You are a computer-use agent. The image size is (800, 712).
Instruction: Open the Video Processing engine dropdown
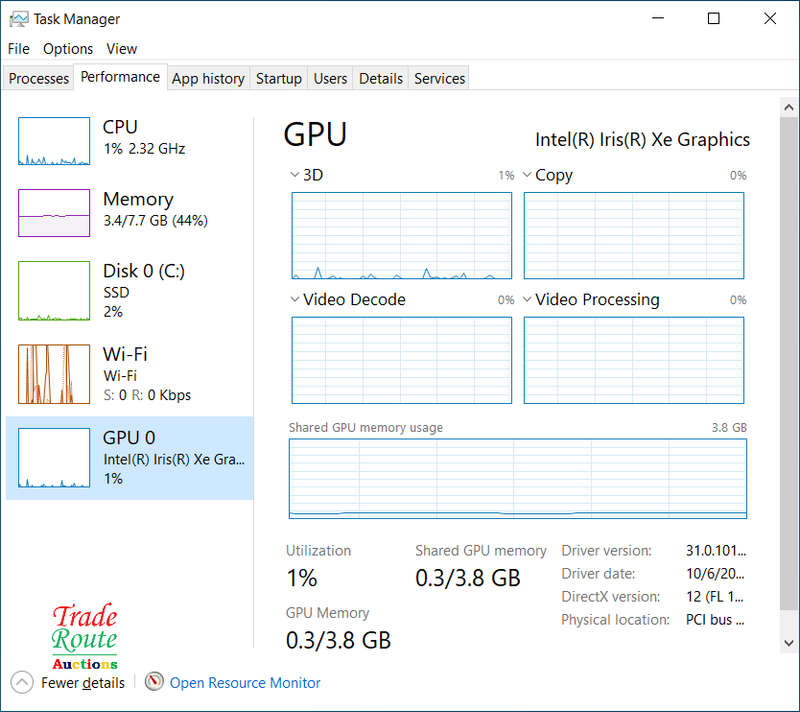coord(527,299)
